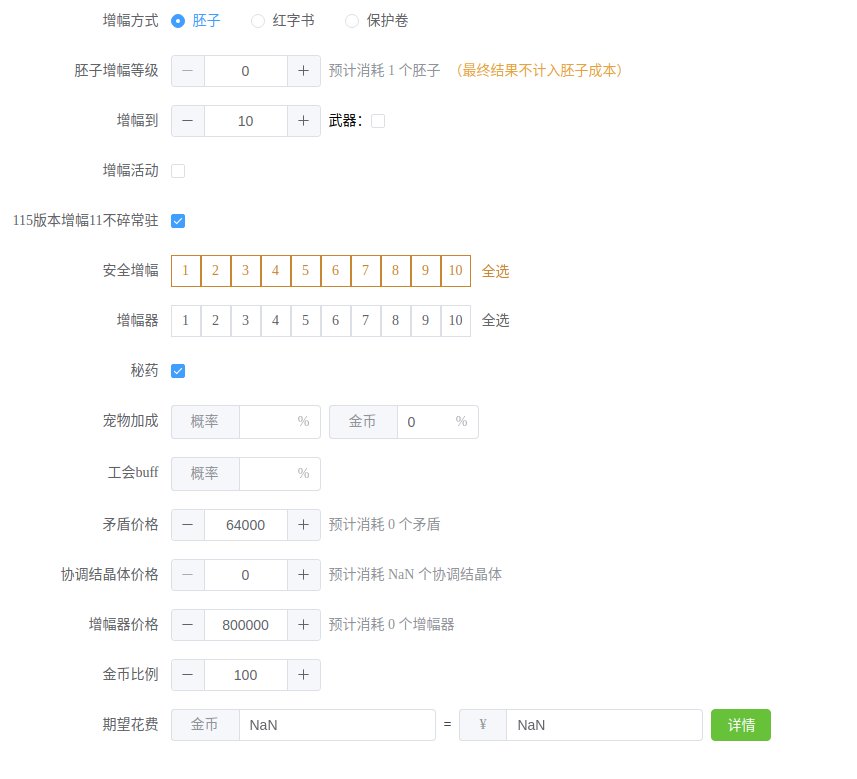Viewport: 857px width, 779px height.
Task: Select all 安全增幅 levels via 全选
Action: tap(495, 271)
